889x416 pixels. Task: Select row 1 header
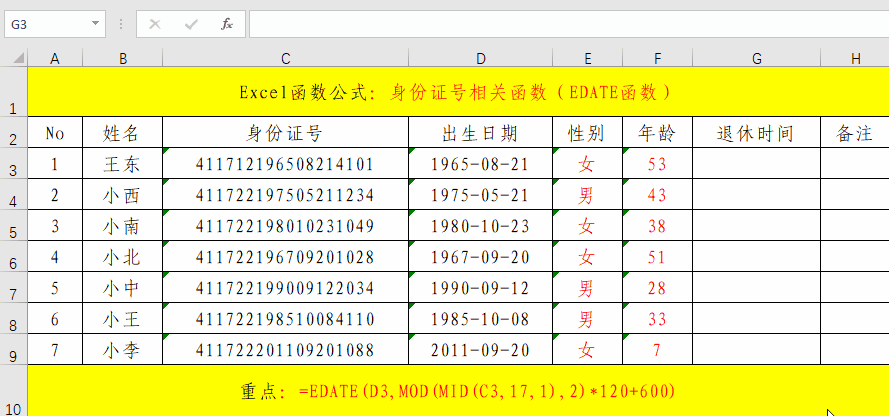pyautogui.click(x=14, y=92)
